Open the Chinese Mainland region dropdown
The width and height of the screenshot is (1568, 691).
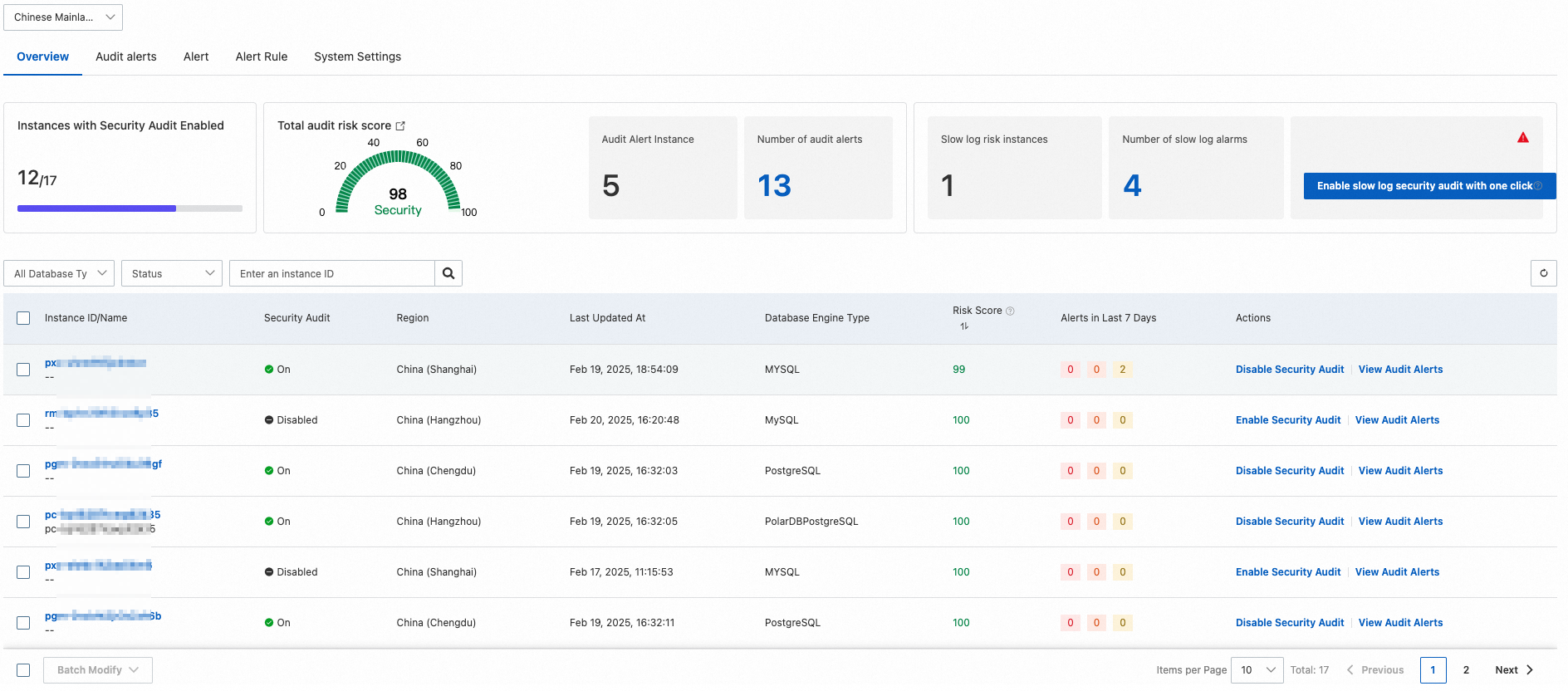pos(63,17)
